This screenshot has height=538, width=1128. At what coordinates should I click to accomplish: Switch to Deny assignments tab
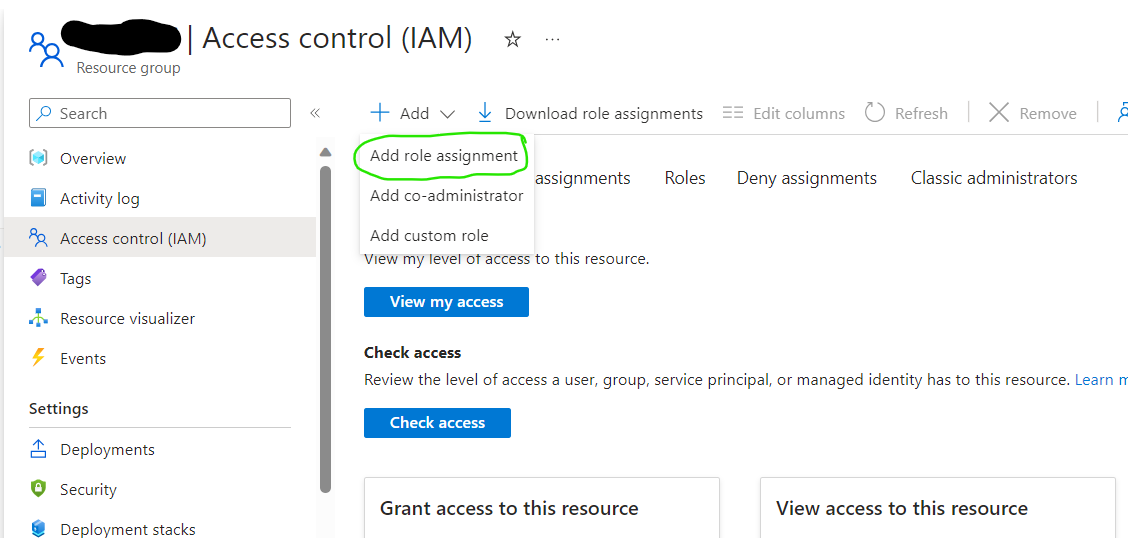coord(806,178)
